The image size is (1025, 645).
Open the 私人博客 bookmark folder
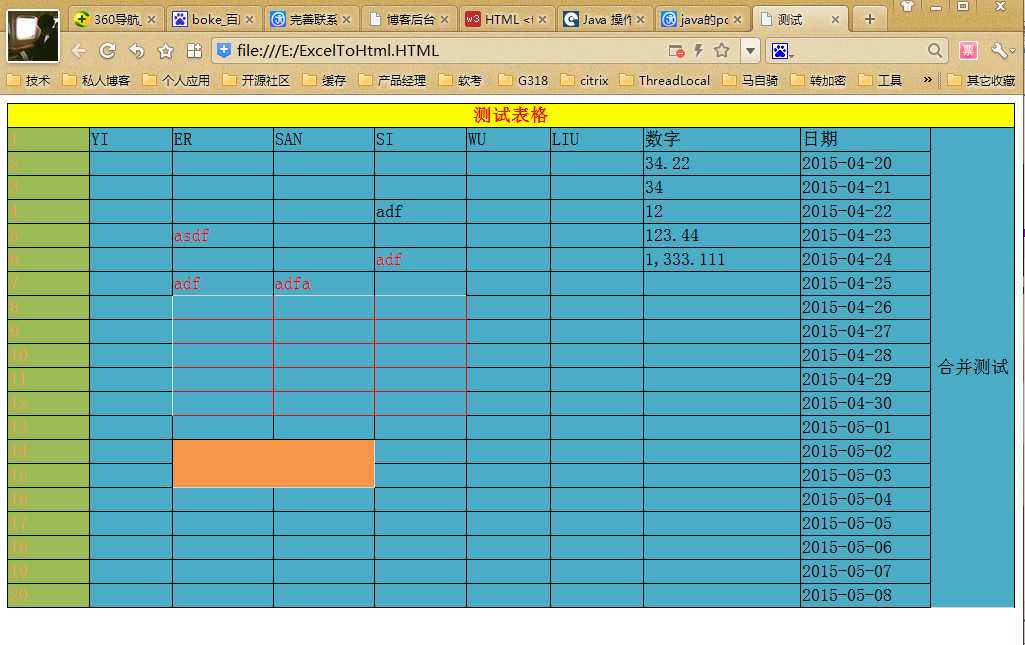(97, 80)
